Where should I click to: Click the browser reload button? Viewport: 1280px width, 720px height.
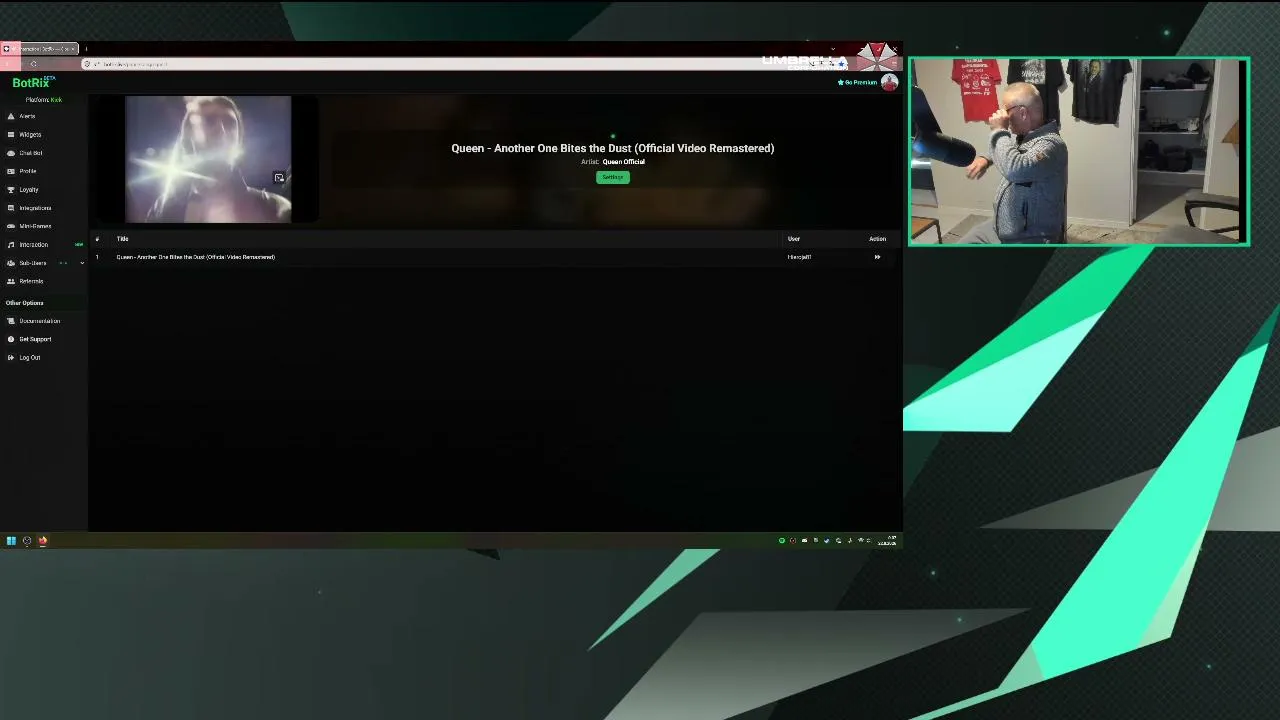[33, 64]
